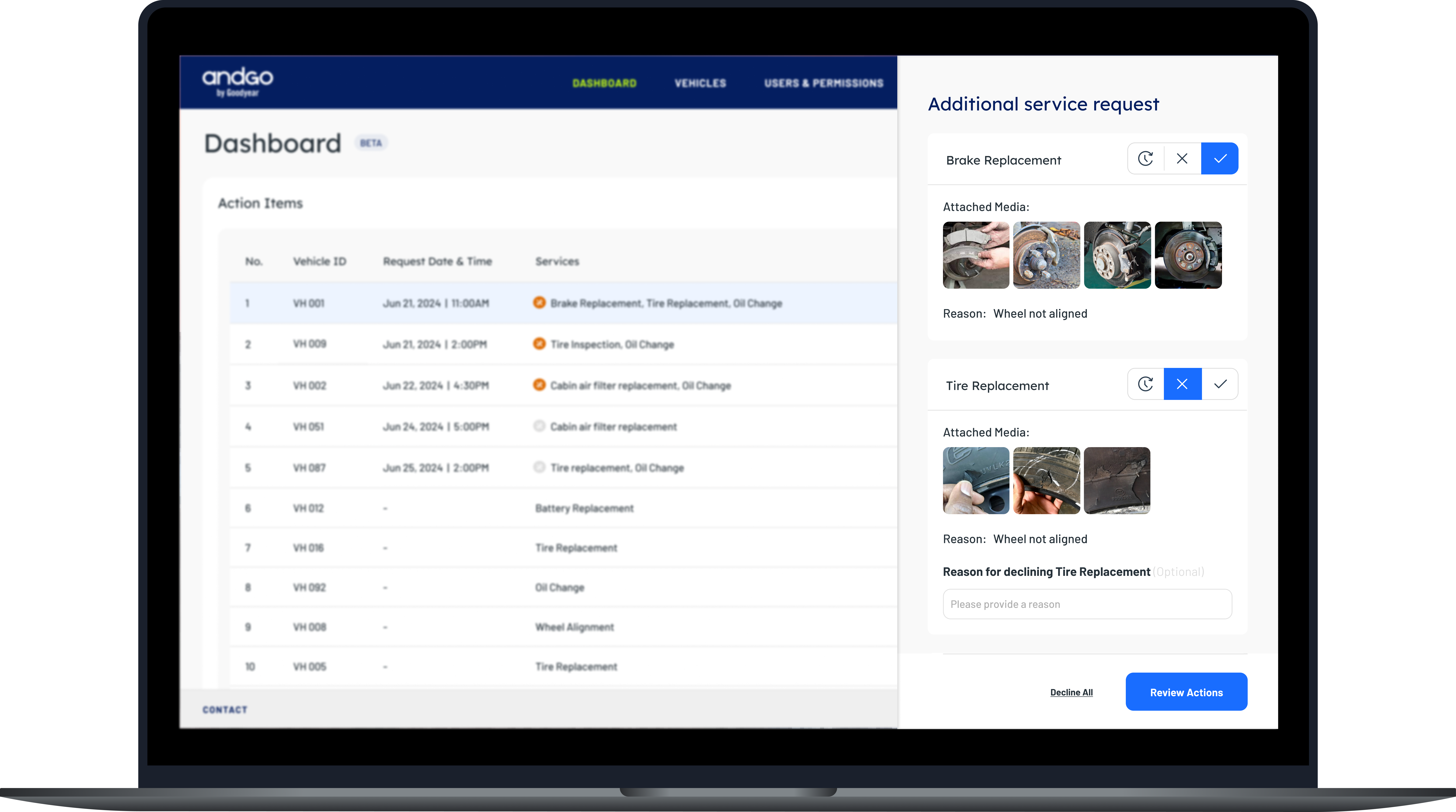Click 'Battery Replacement' services cell
This screenshot has width=1456, height=812.
pos(584,509)
